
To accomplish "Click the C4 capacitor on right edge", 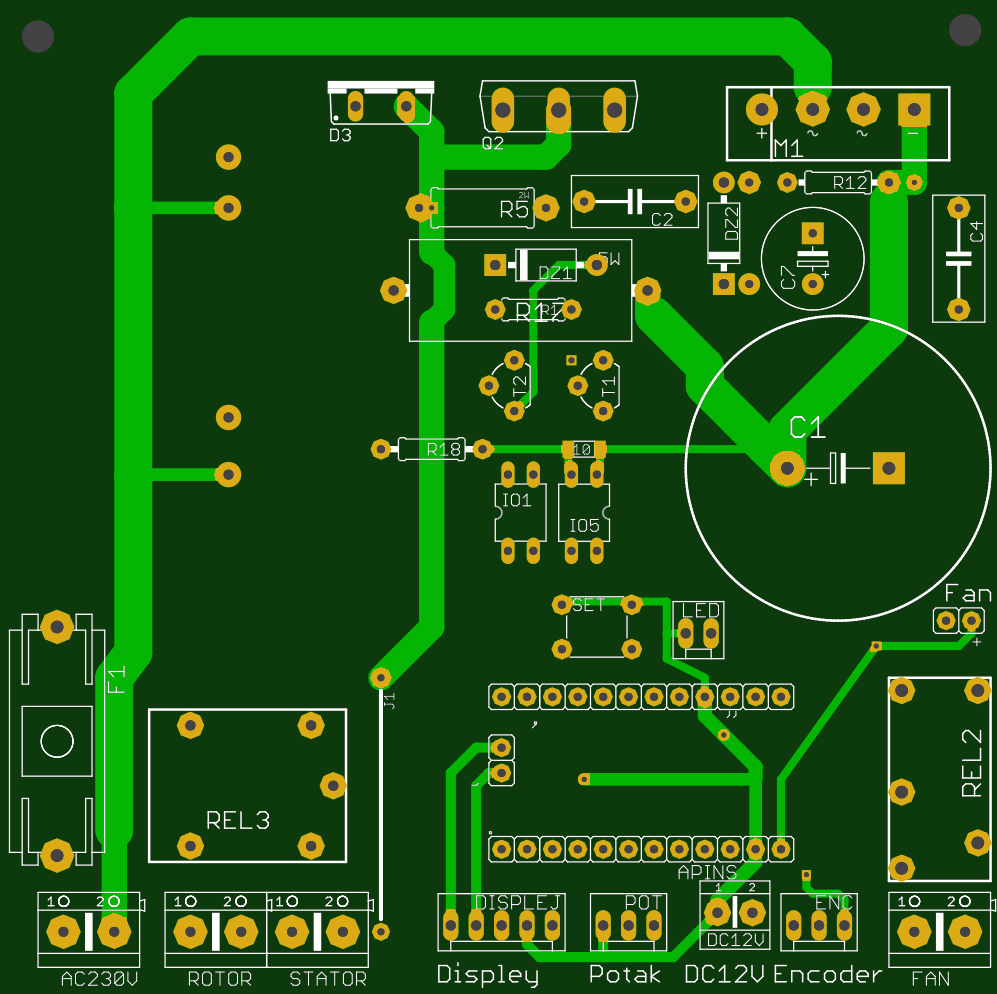I will [959, 258].
